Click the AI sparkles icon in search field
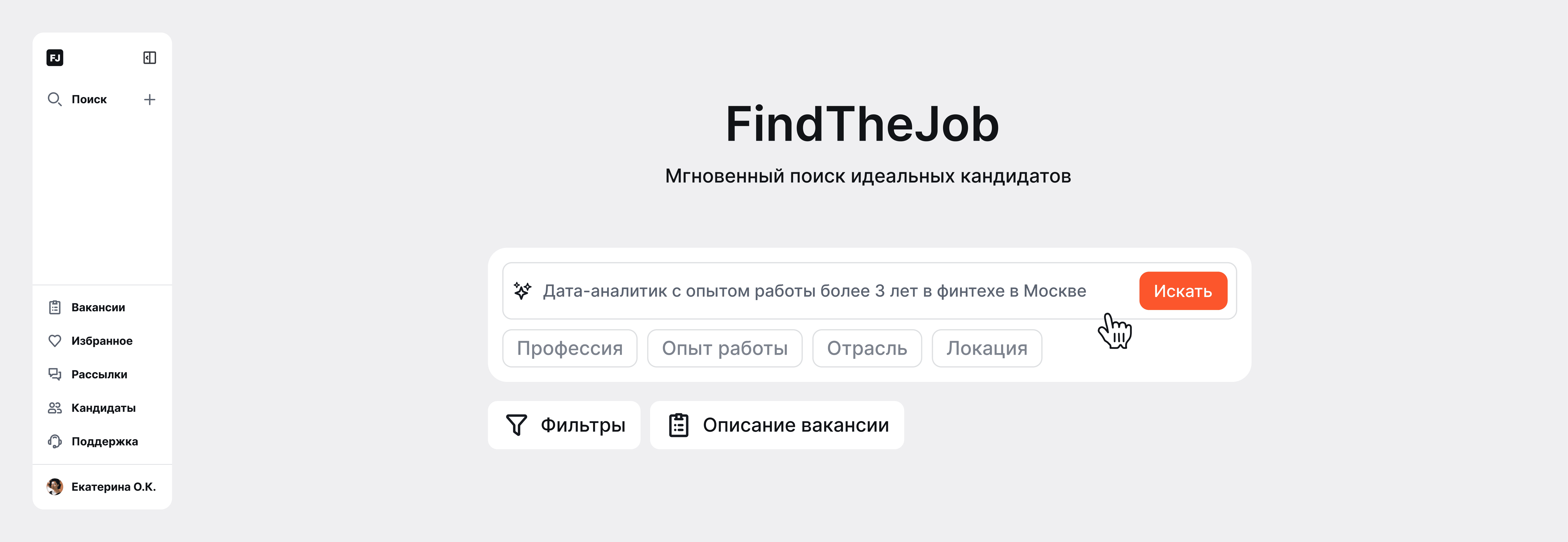This screenshot has height=542, width=1568. coord(523,290)
